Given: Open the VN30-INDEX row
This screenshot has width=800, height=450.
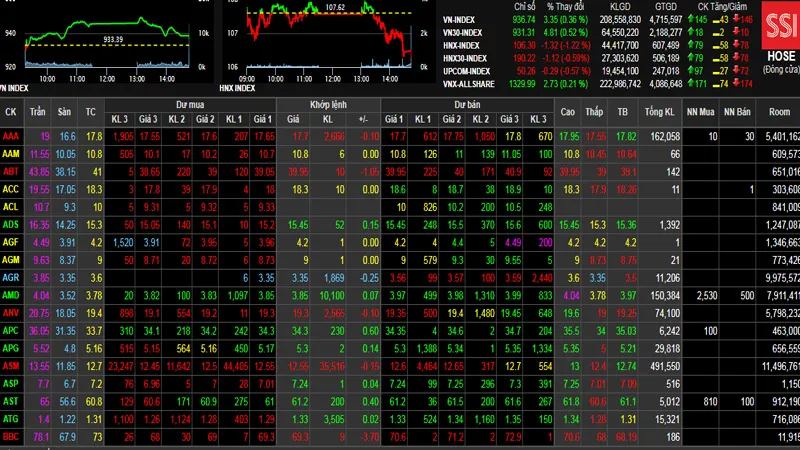Looking at the screenshot, I should pyautogui.click(x=598, y=33).
